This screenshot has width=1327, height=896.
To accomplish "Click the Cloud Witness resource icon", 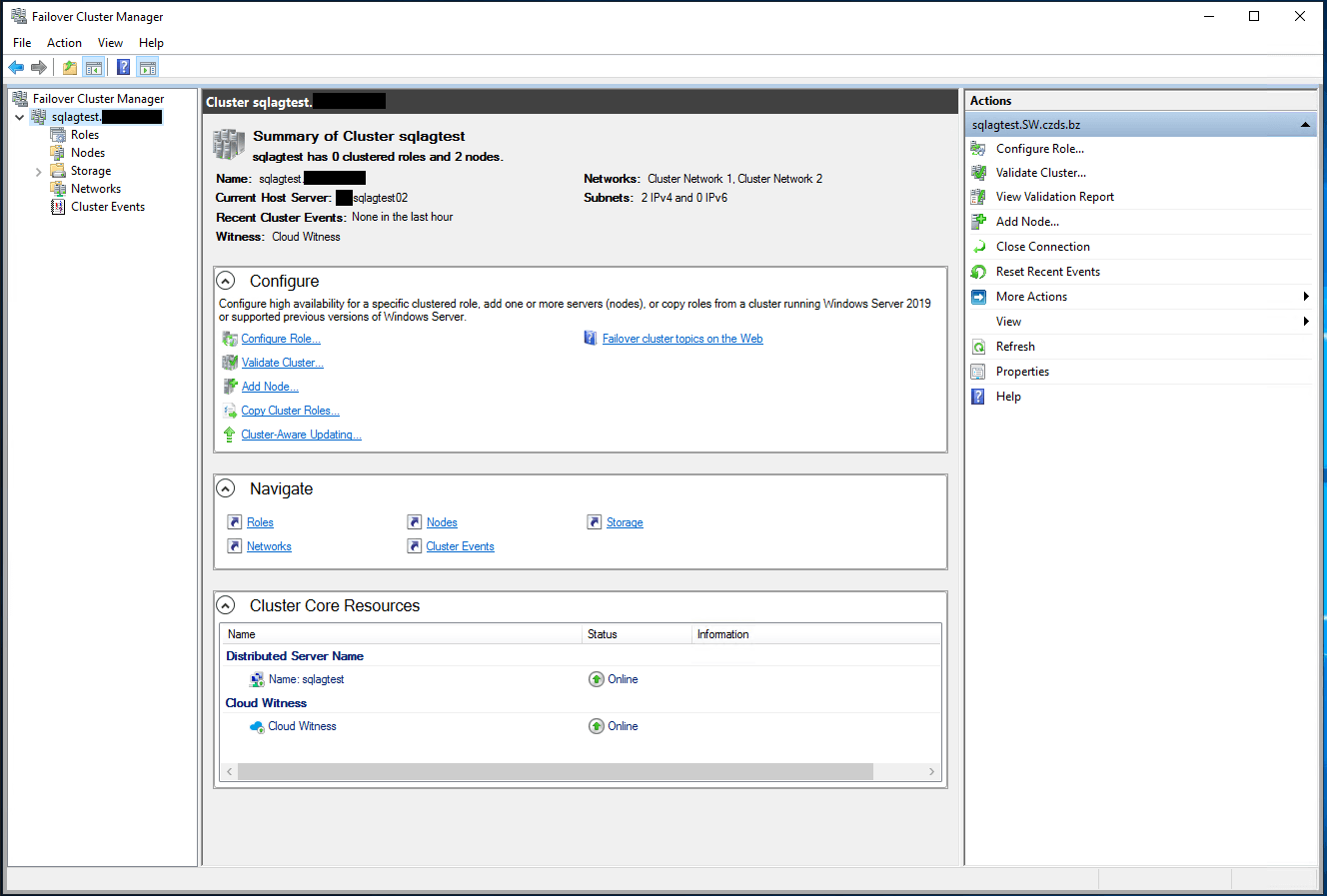I will pos(257,726).
